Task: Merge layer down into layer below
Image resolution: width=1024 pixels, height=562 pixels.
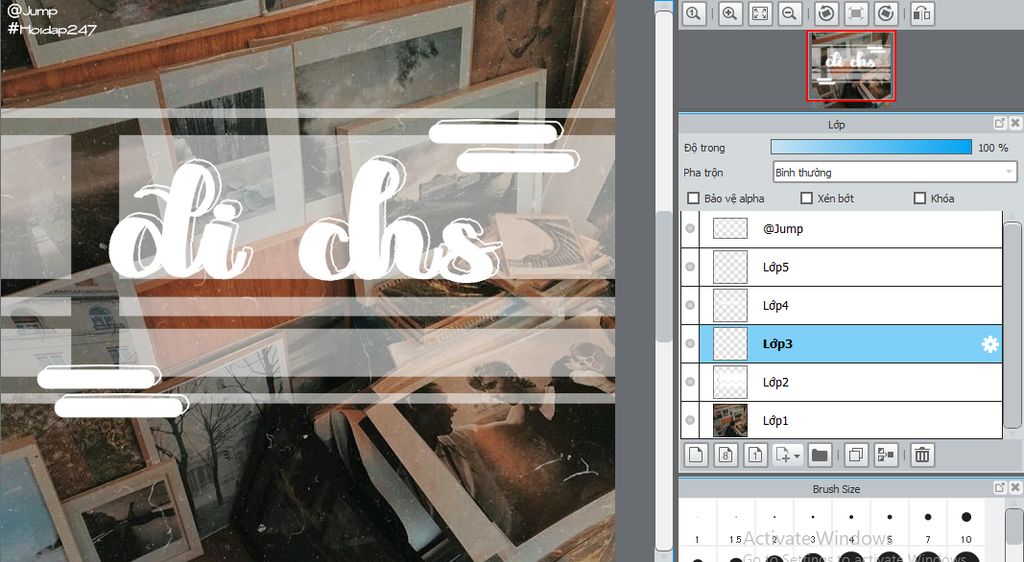Action: 886,454
